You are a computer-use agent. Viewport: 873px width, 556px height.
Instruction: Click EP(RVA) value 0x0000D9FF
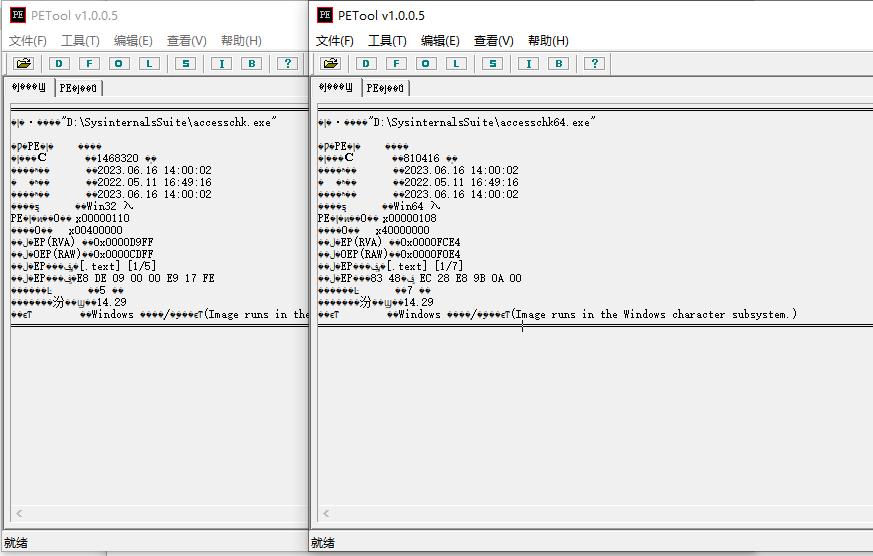point(123,243)
